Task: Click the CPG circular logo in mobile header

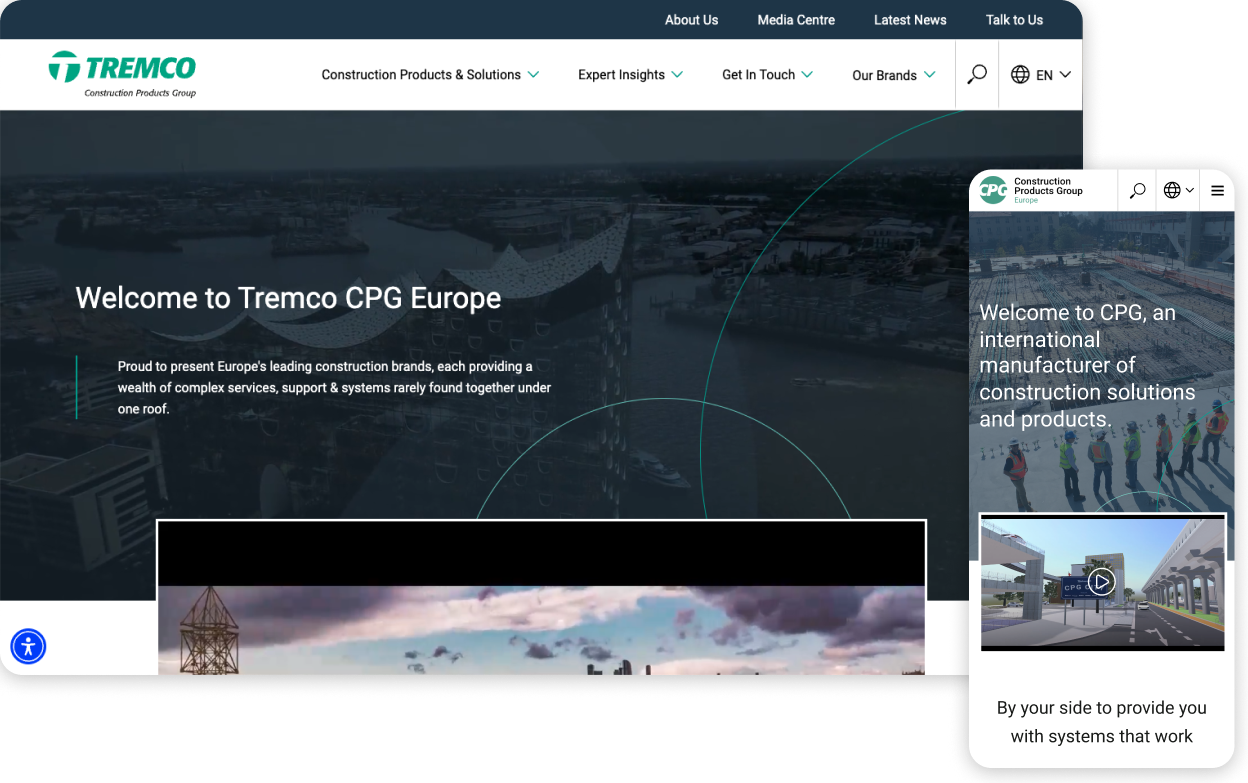Action: click(x=992, y=190)
